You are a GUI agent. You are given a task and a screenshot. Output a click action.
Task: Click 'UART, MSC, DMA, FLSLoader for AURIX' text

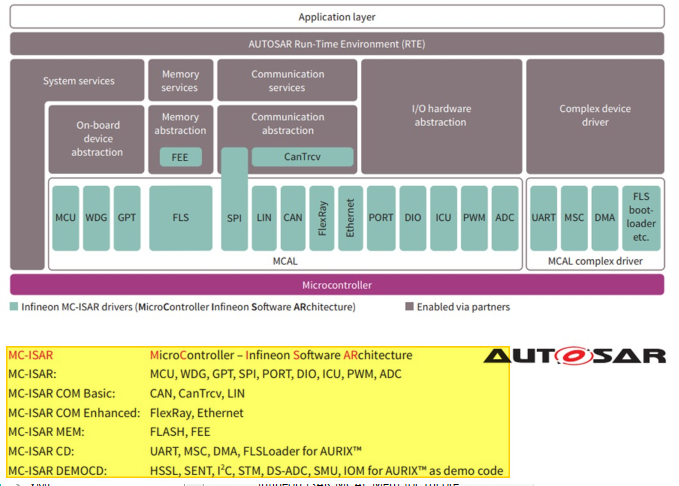255,451
